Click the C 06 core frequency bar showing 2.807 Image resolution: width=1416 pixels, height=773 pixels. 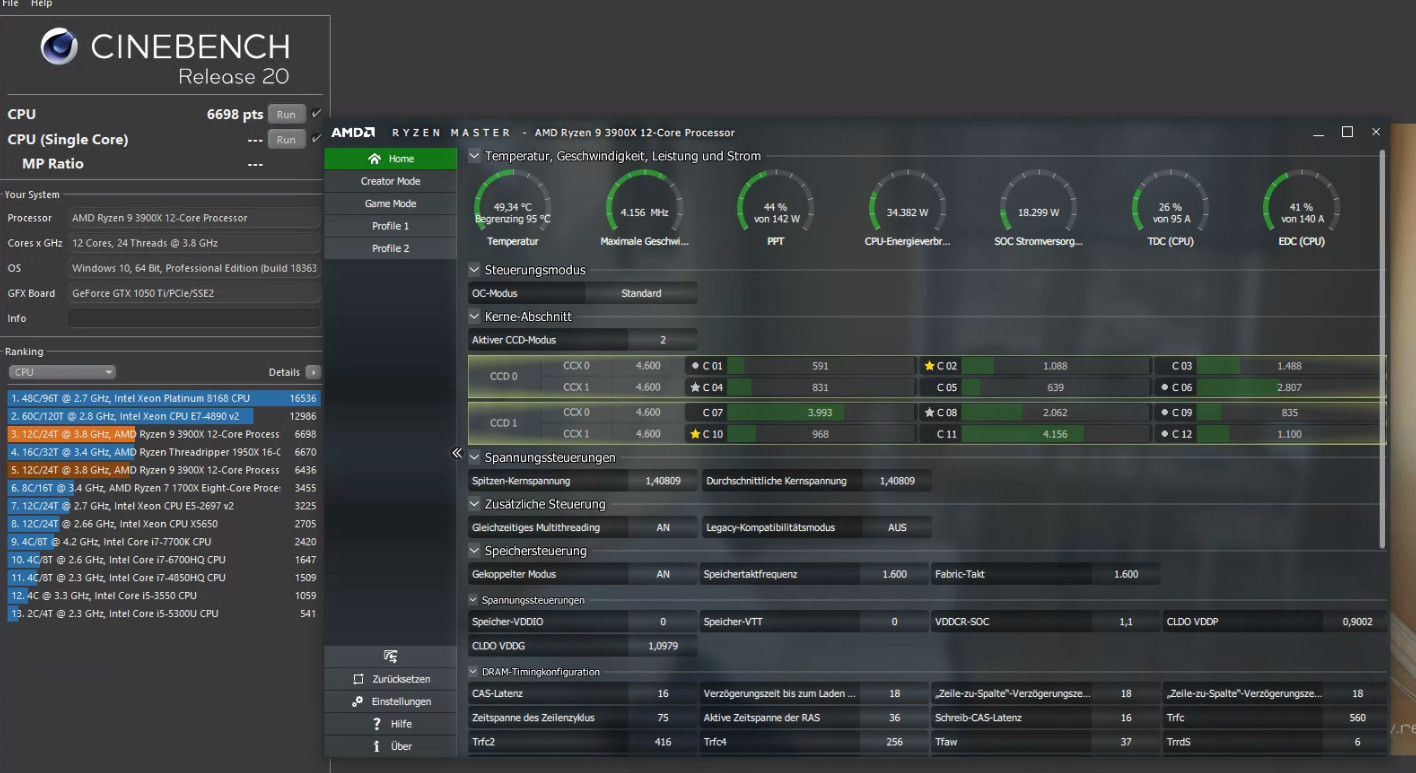(x=1289, y=387)
